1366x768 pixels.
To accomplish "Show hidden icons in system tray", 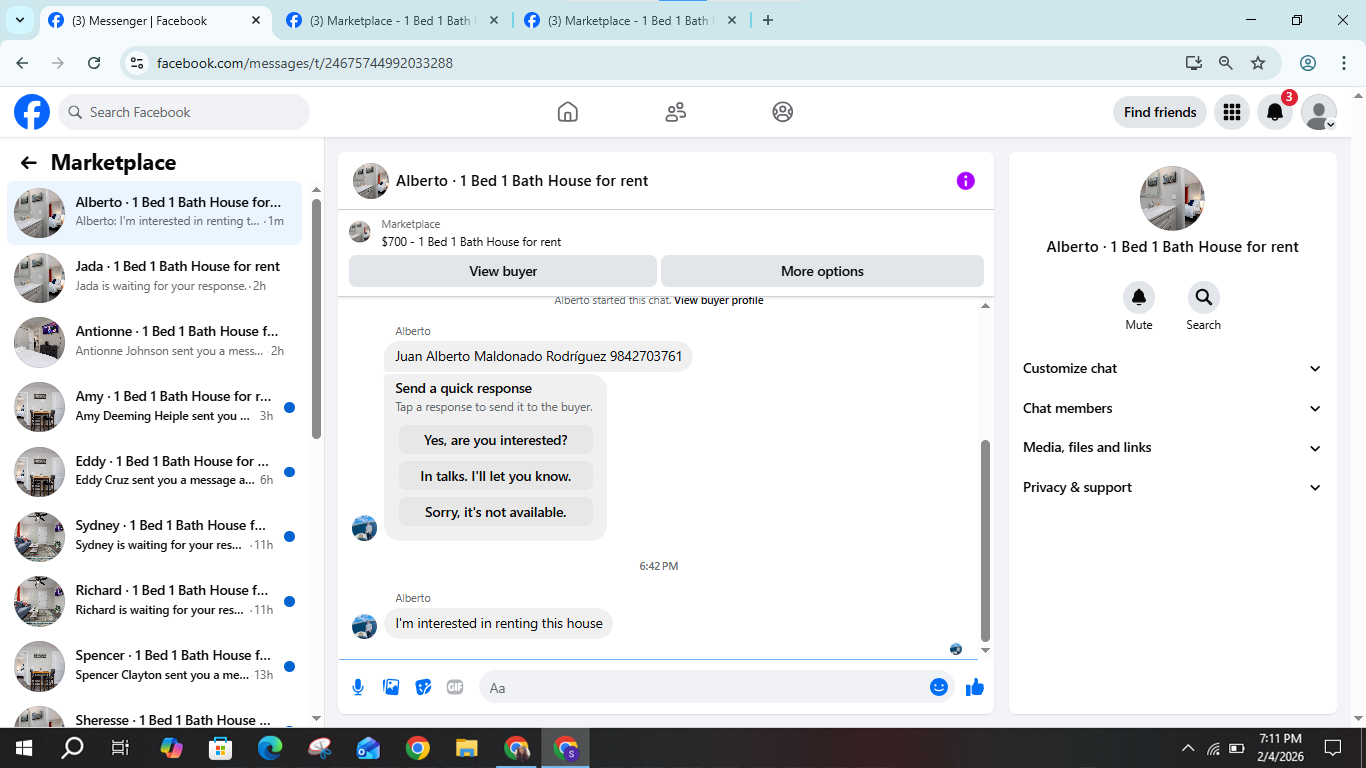I will (1188, 748).
